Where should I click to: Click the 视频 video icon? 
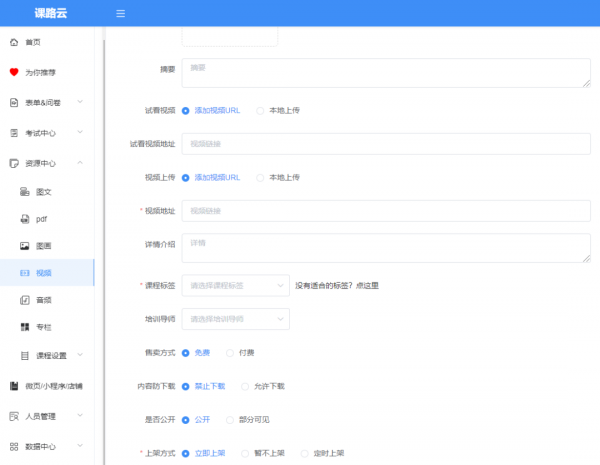click(x=25, y=273)
